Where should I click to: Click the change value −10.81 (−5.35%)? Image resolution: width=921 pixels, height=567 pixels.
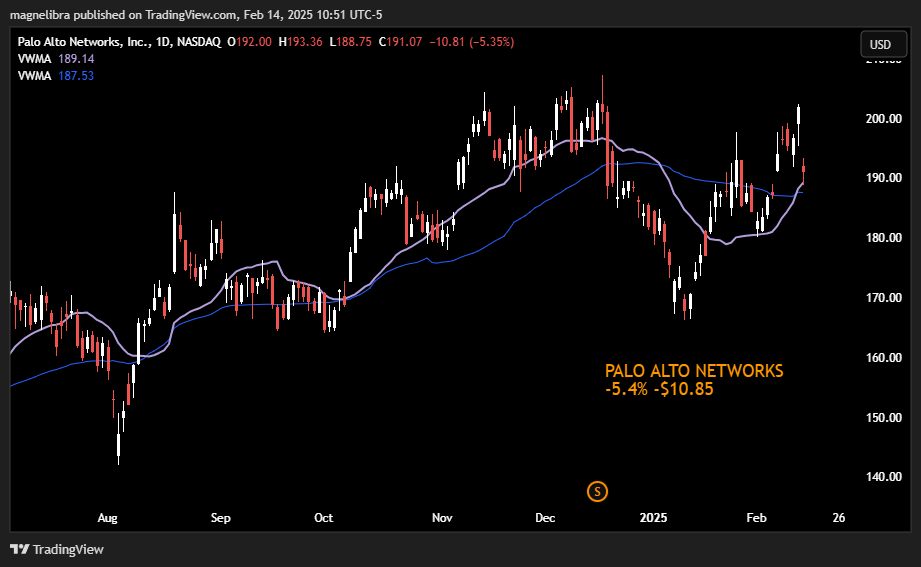pyautogui.click(x=472, y=42)
